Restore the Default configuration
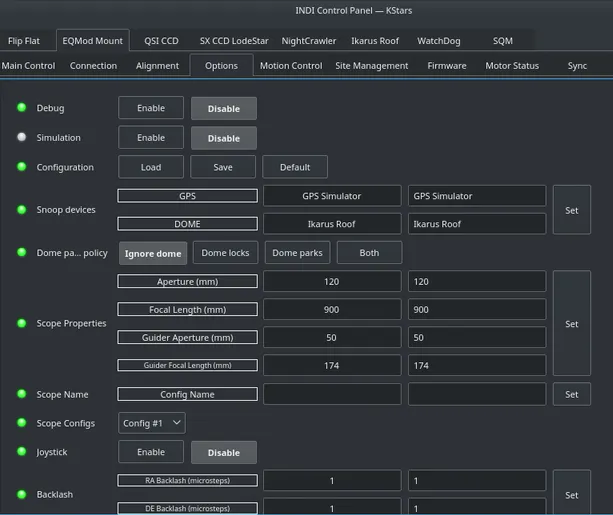The width and height of the screenshot is (613, 515). point(295,167)
